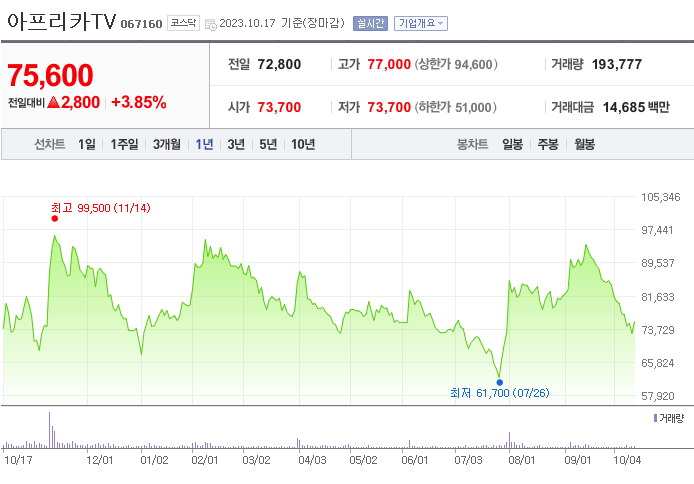Click the calendar clock icon beside the date
This screenshot has height=484, width=694.
click(211, 24)
